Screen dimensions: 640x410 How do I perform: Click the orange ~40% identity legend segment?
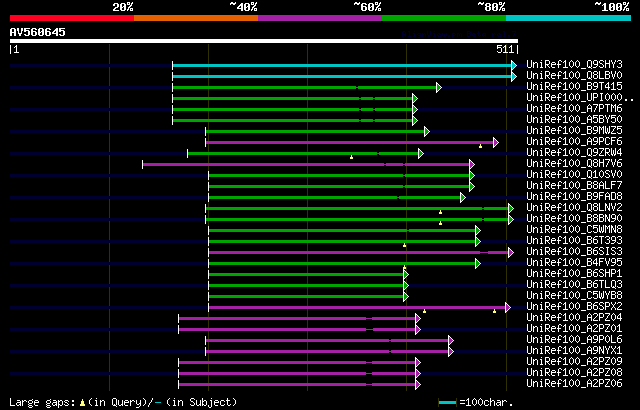[196, 18]
